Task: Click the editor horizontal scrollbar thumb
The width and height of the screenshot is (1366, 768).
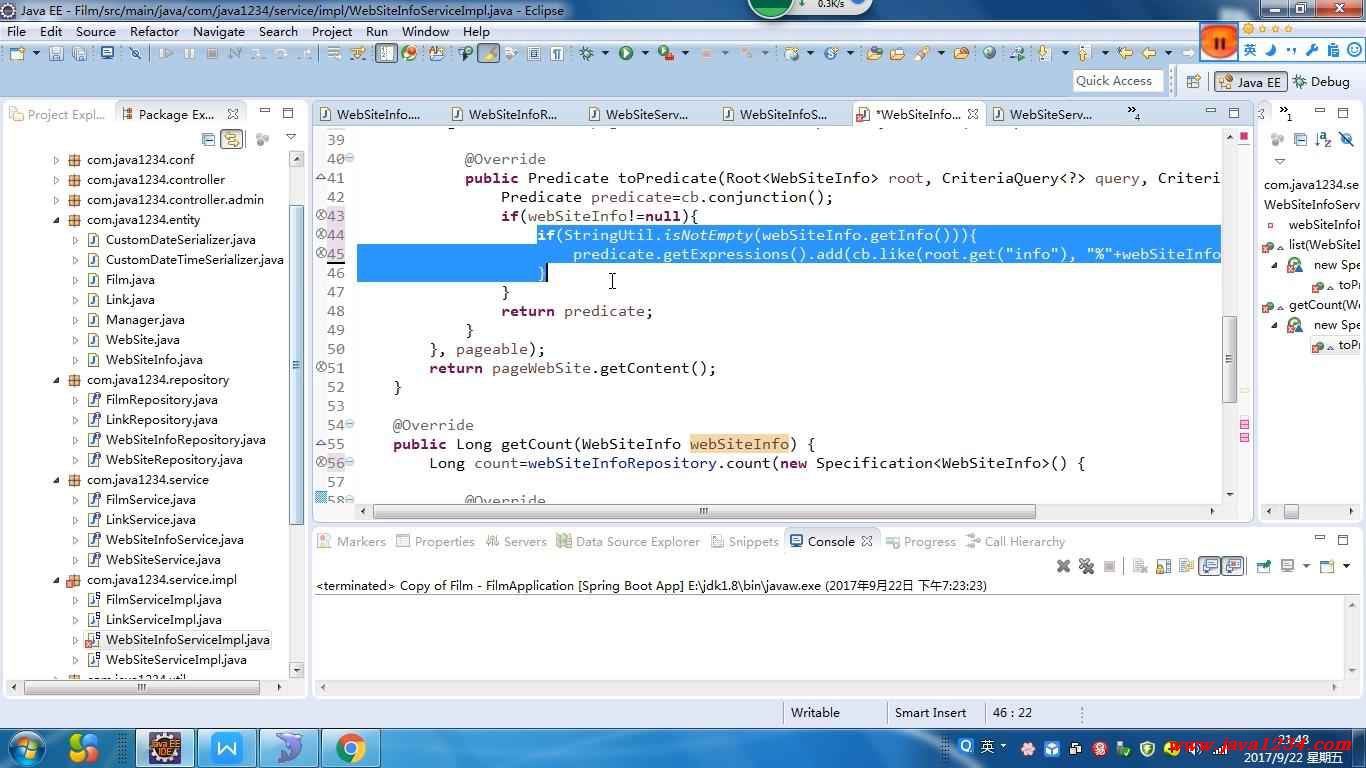Action: [x=704, y=511]
